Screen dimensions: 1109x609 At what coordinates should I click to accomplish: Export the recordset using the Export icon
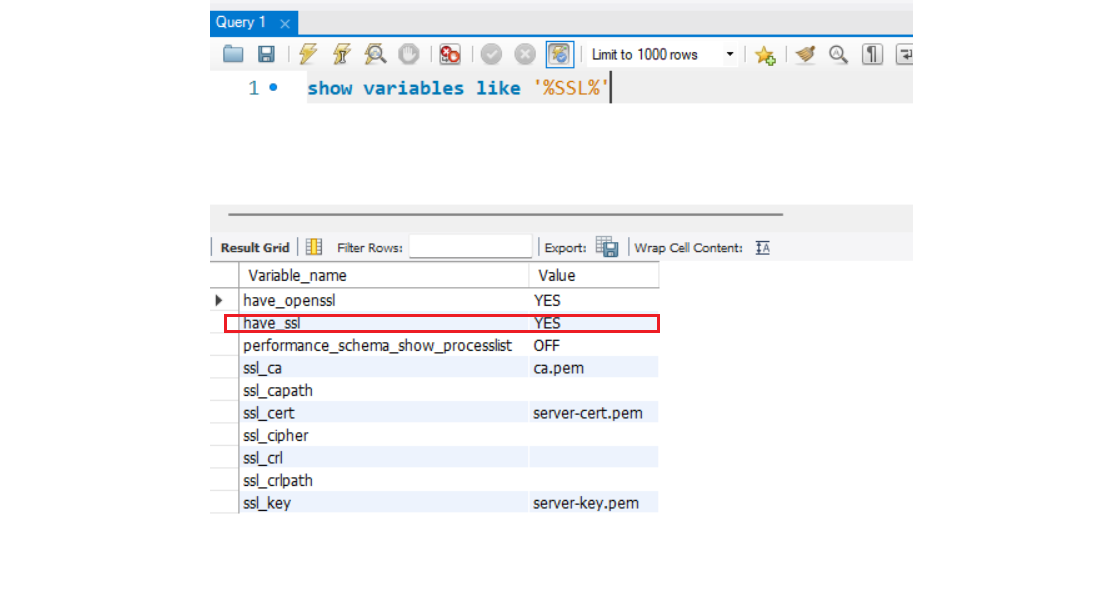pos(607,247)
